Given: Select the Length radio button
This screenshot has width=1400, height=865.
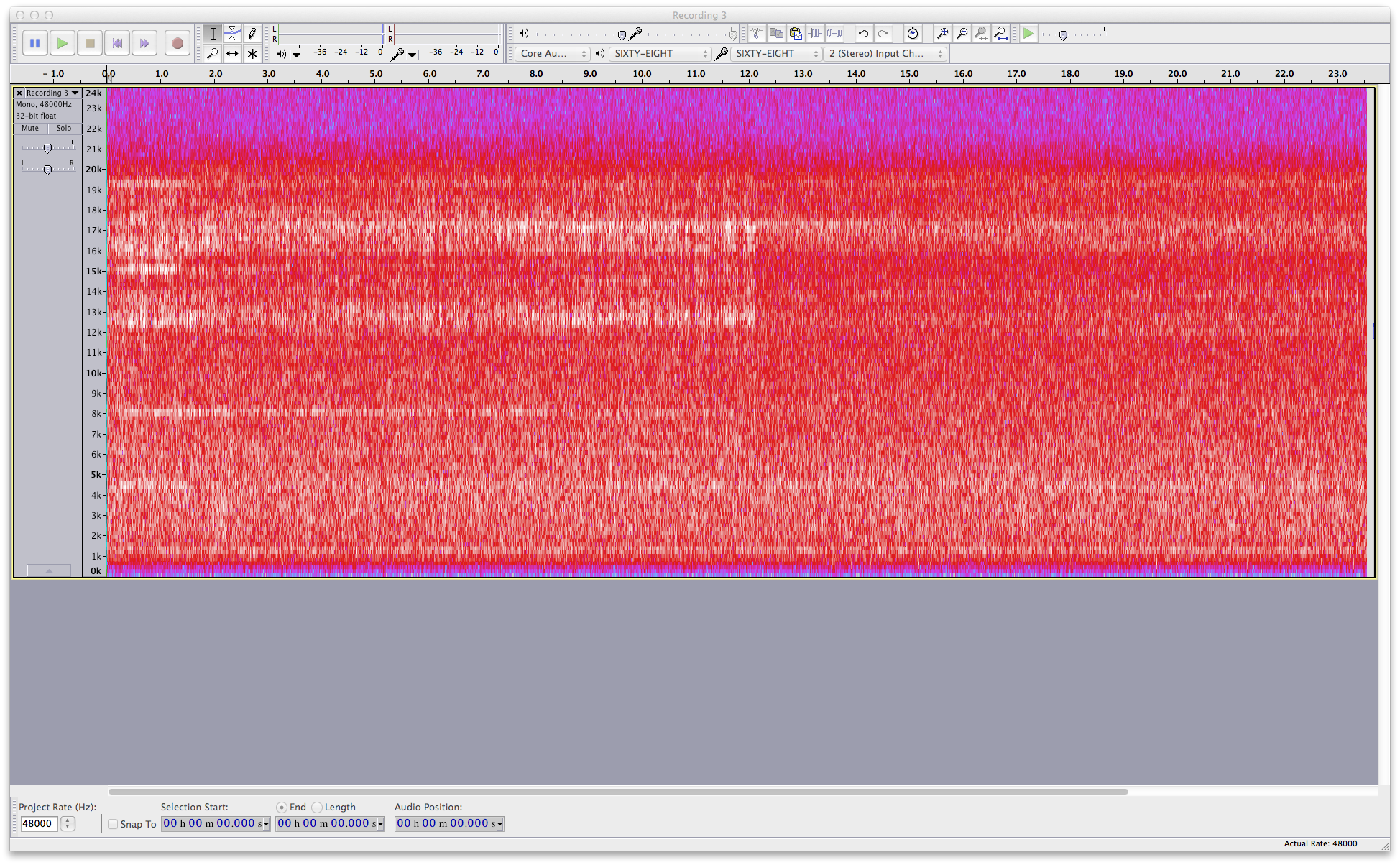Looking at the screenshot, I should pos(317,808).
